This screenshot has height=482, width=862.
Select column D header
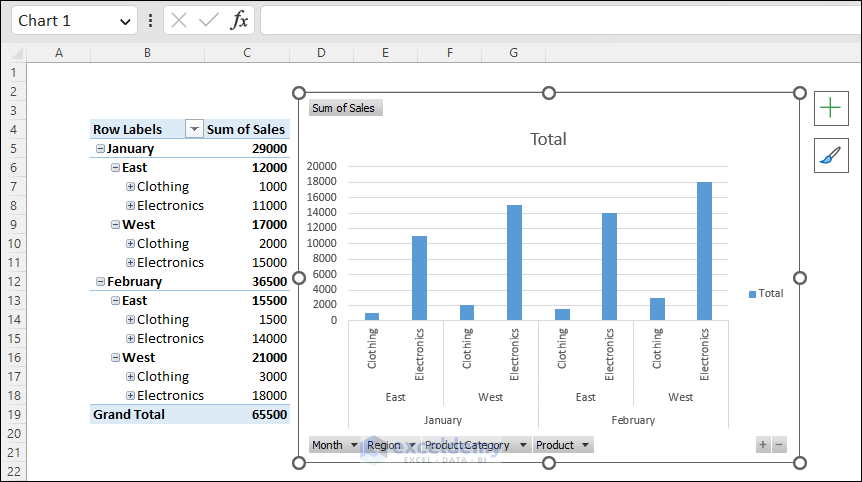[321, 53]
